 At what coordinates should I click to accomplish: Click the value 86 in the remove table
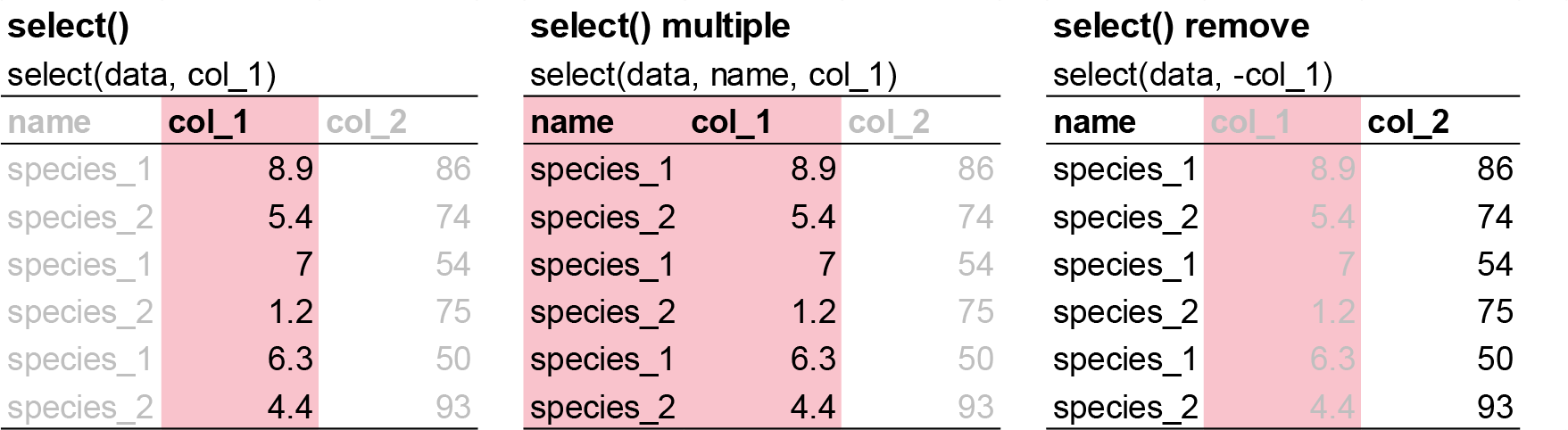pyautogui.click(x=1495, y=170)
